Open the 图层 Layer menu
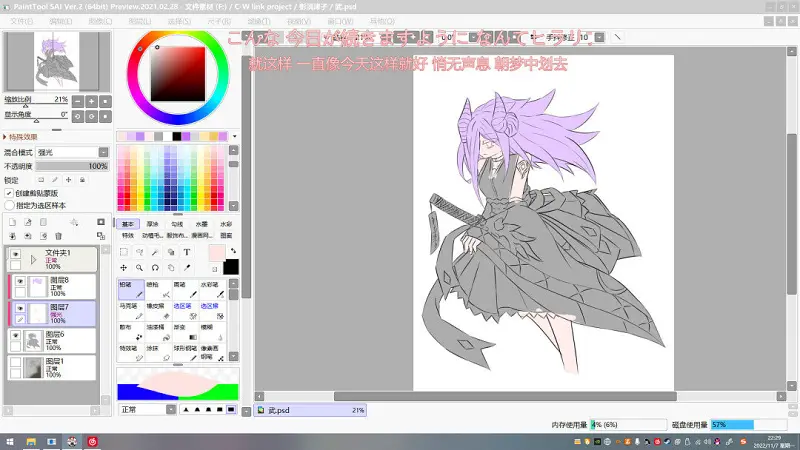The height and width of the screenshot is (450, 800). coord(140,21)
